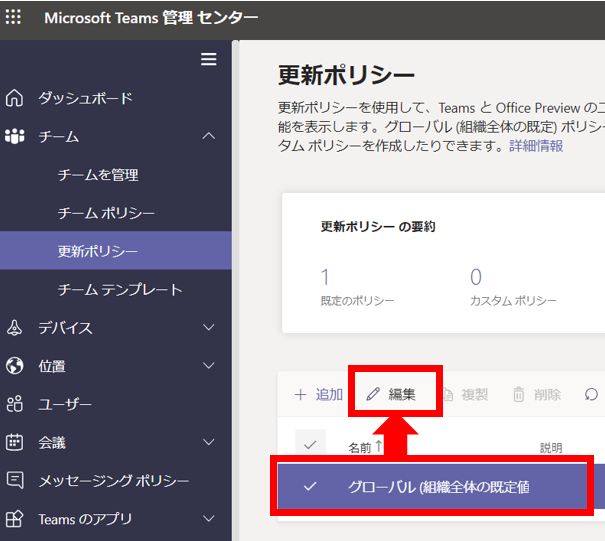Uncheck the グローバル policy row checkbox
Image resolution: width=605 pixels, height=541 pixels.
tap(310, 487)
